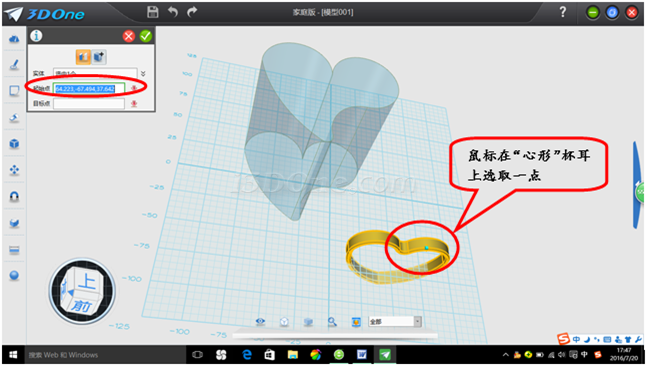
Task: Open the sketch drawing pen tool
Action: tap(14, 64)
